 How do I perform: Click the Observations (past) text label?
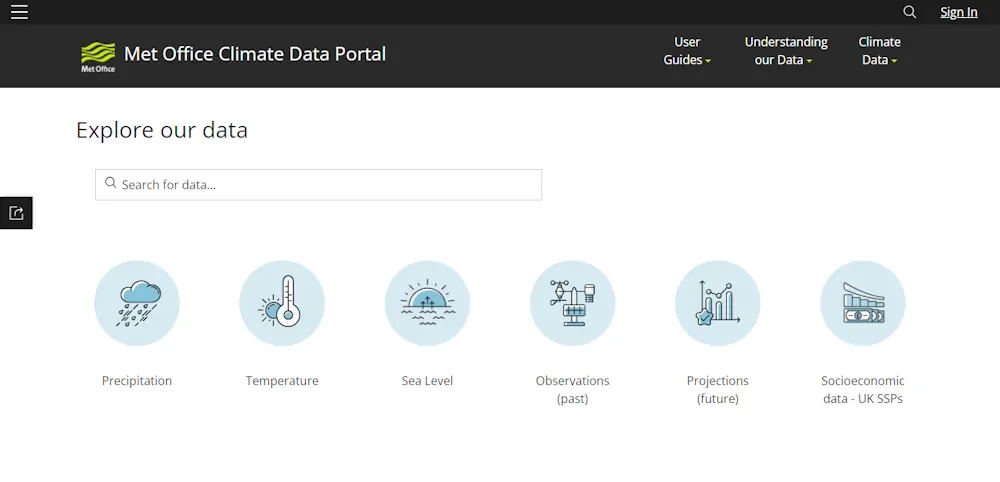click(x=573, y=390)
